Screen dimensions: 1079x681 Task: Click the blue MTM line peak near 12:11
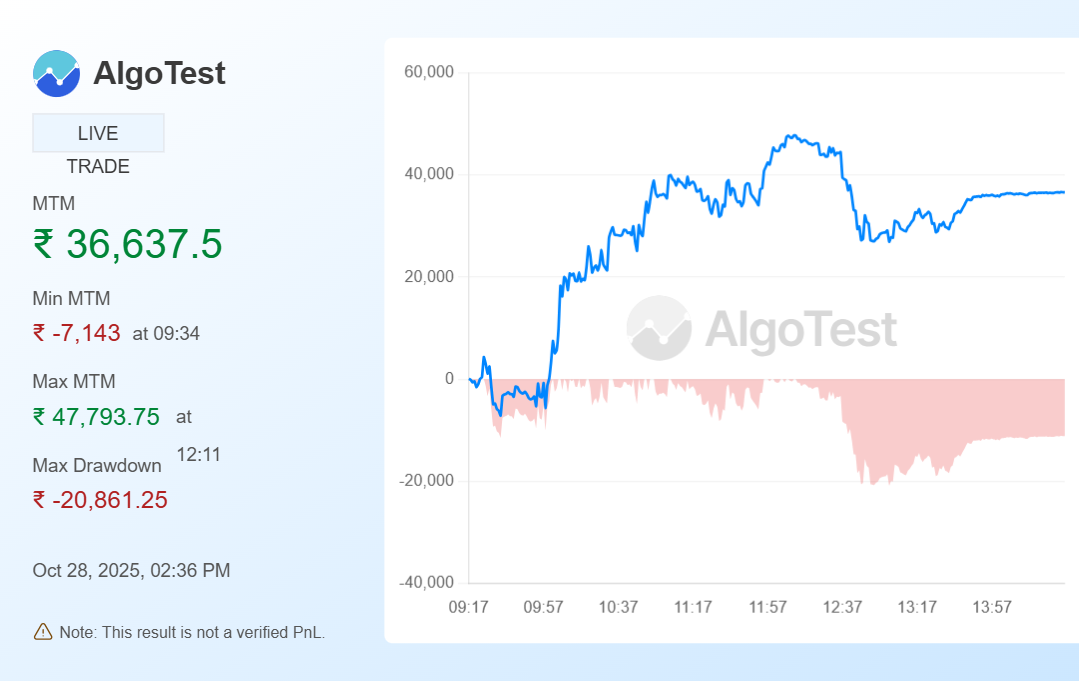(790, 136)
